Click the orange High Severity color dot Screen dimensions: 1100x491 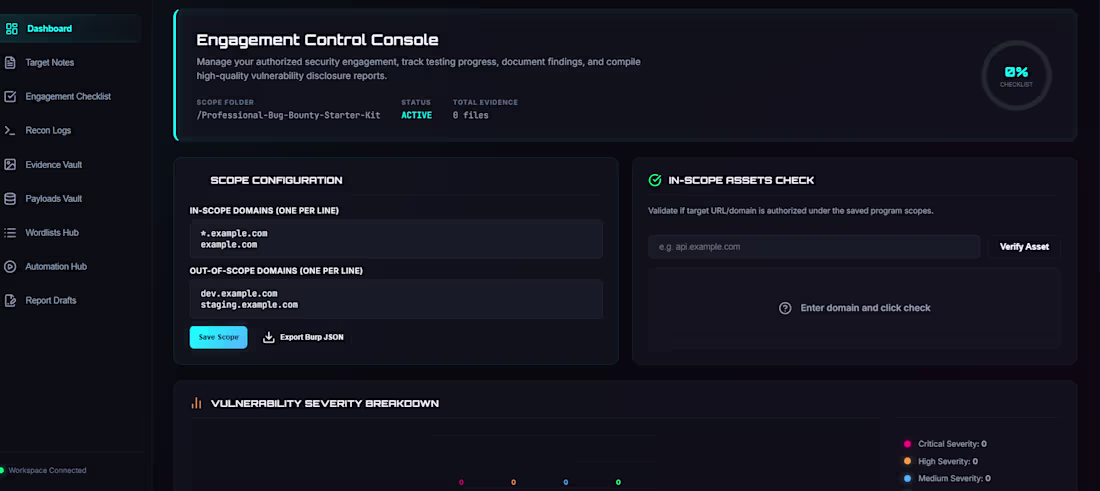907,462
